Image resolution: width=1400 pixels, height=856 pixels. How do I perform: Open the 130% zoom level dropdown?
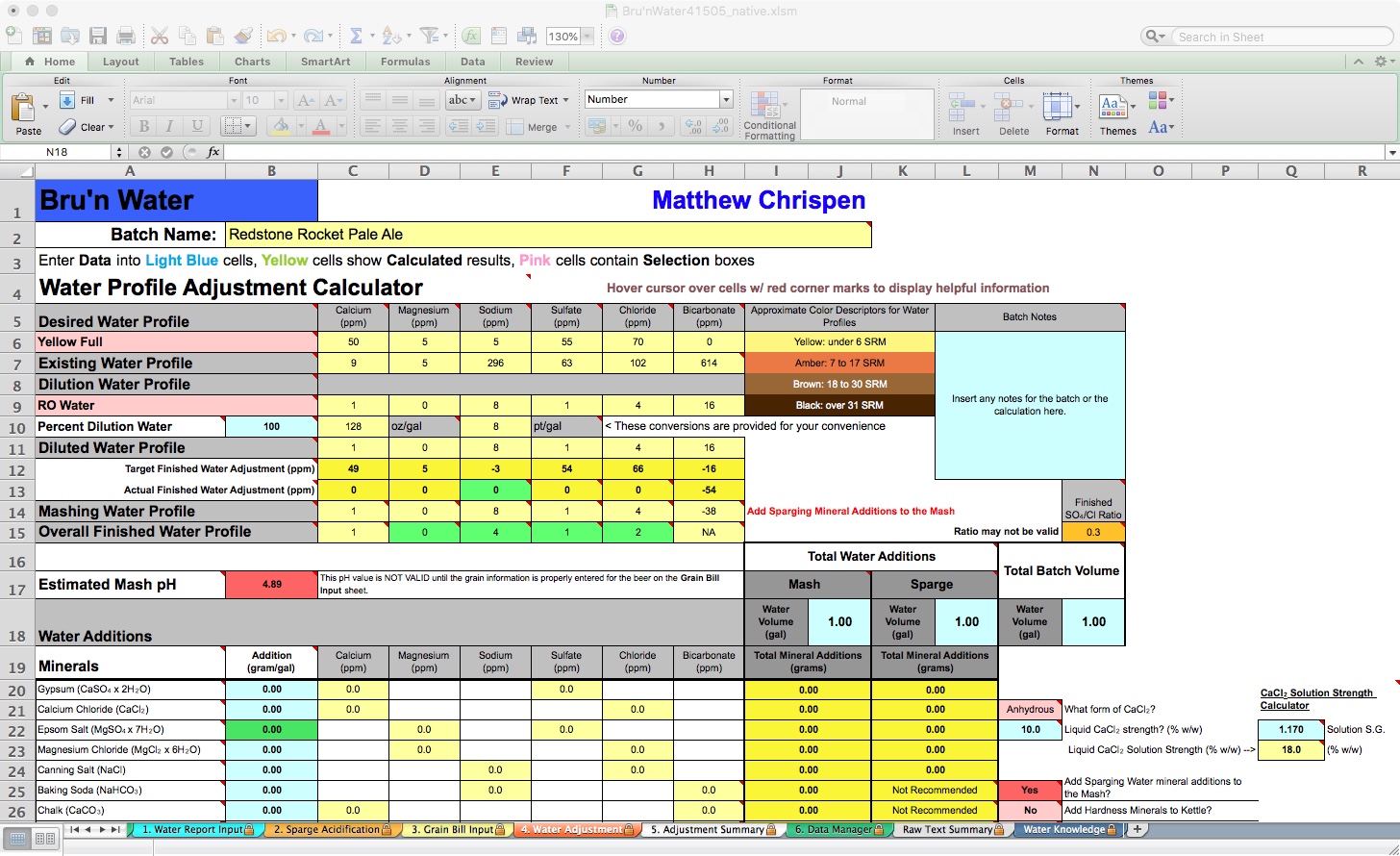587,38
